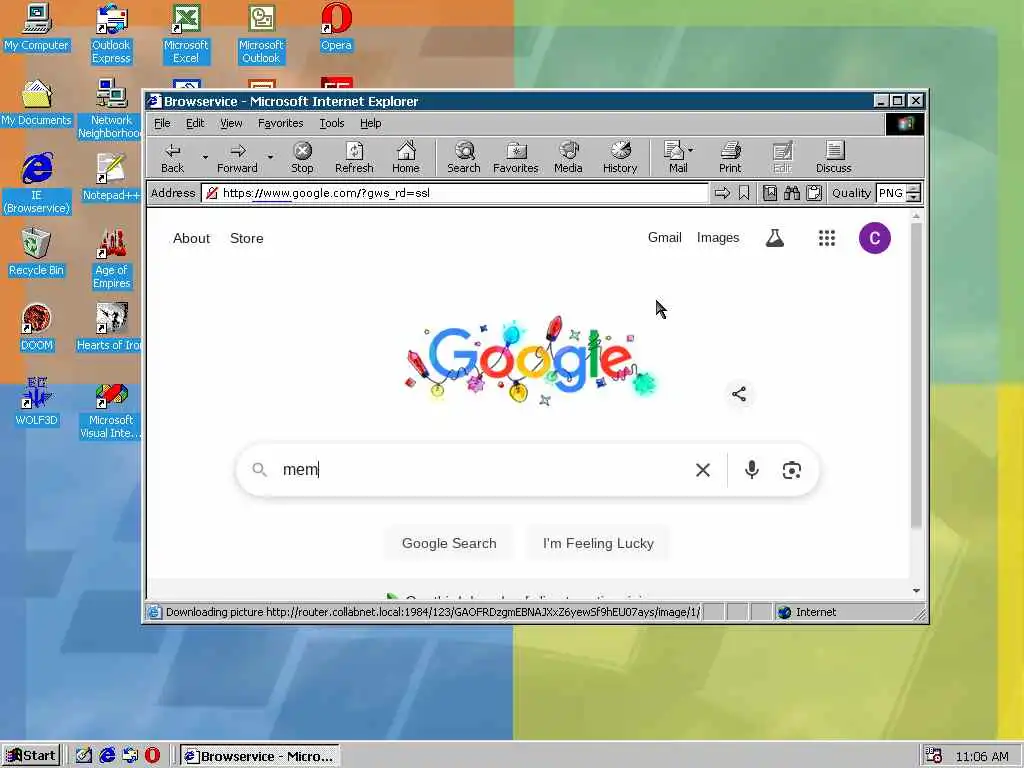Start voice search with microphone icon
The image size is (1024, 768).
coord(752,470)
